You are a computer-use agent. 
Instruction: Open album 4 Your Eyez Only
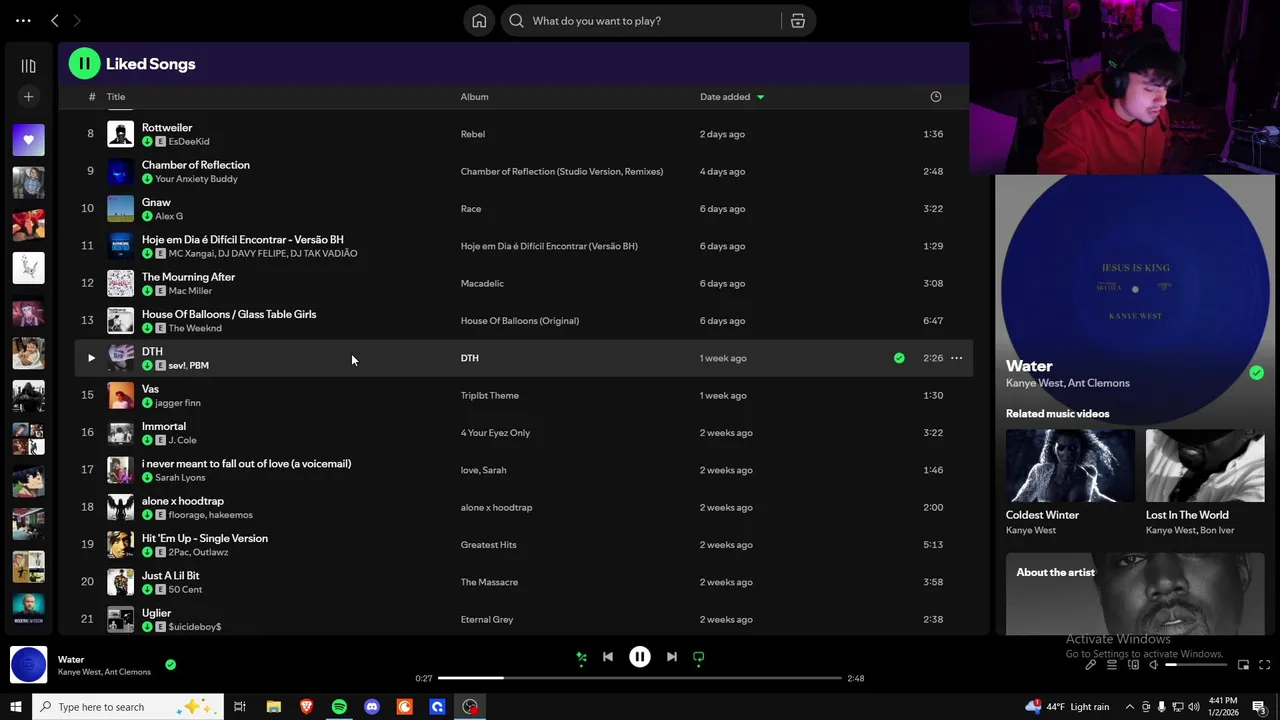(x=495, y=433)
